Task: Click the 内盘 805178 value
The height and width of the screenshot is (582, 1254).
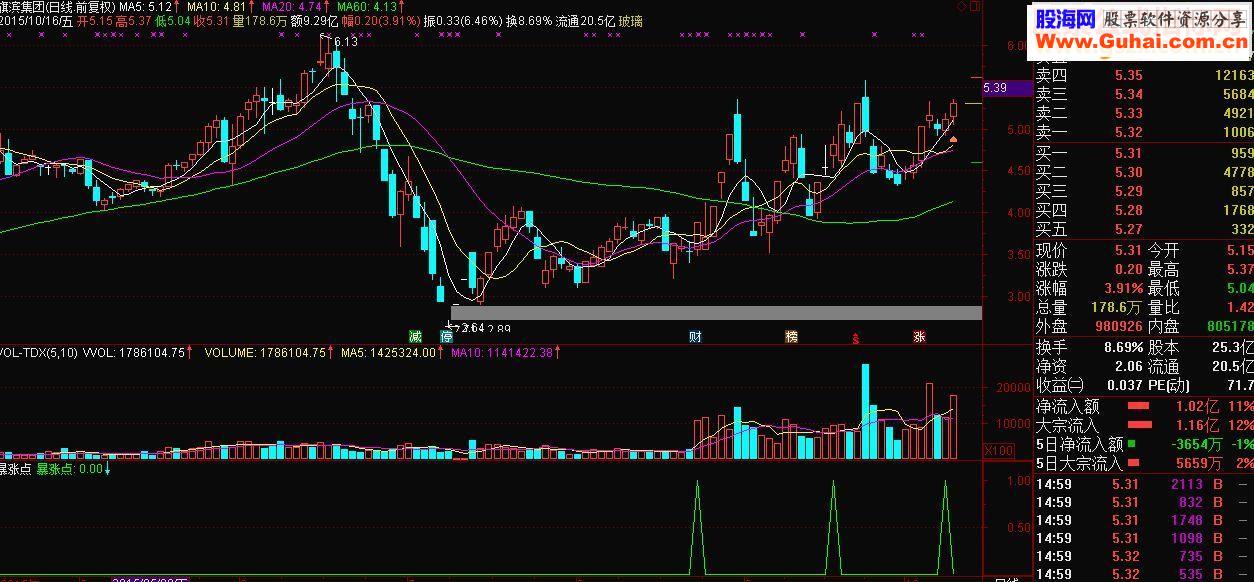Action: pyautogui.click(x=1229, y=326)
